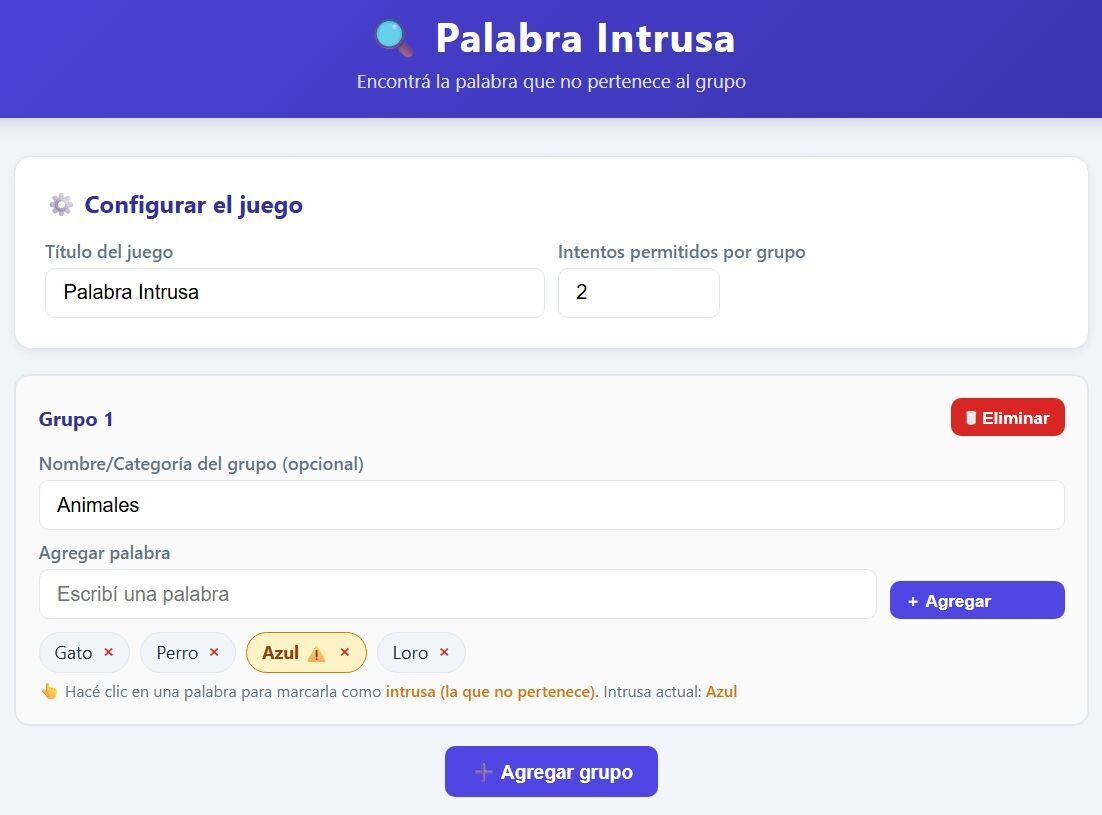Delete the Azul chip using its x

point(344,652)
